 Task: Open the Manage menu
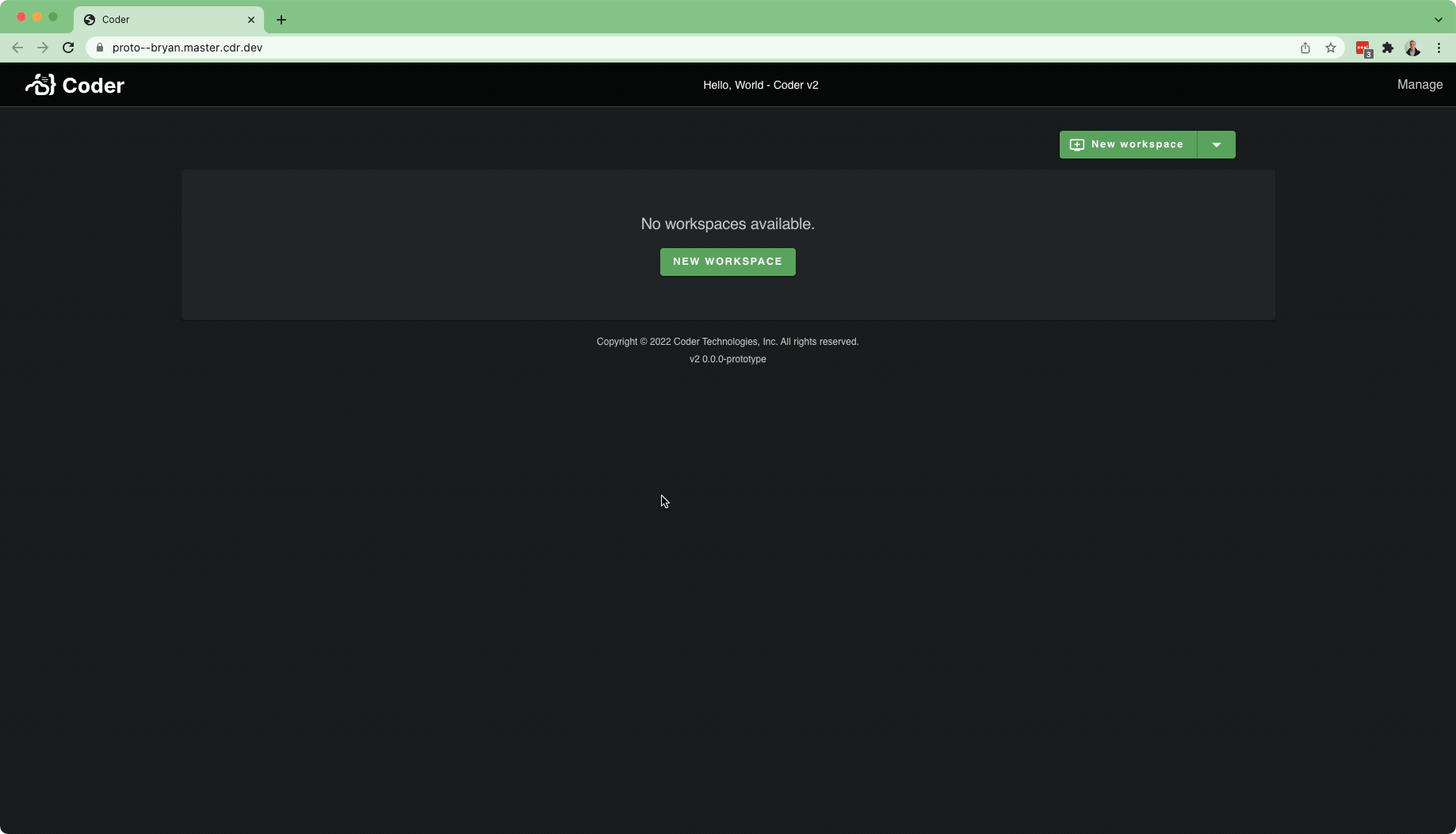click(1420, 85)
